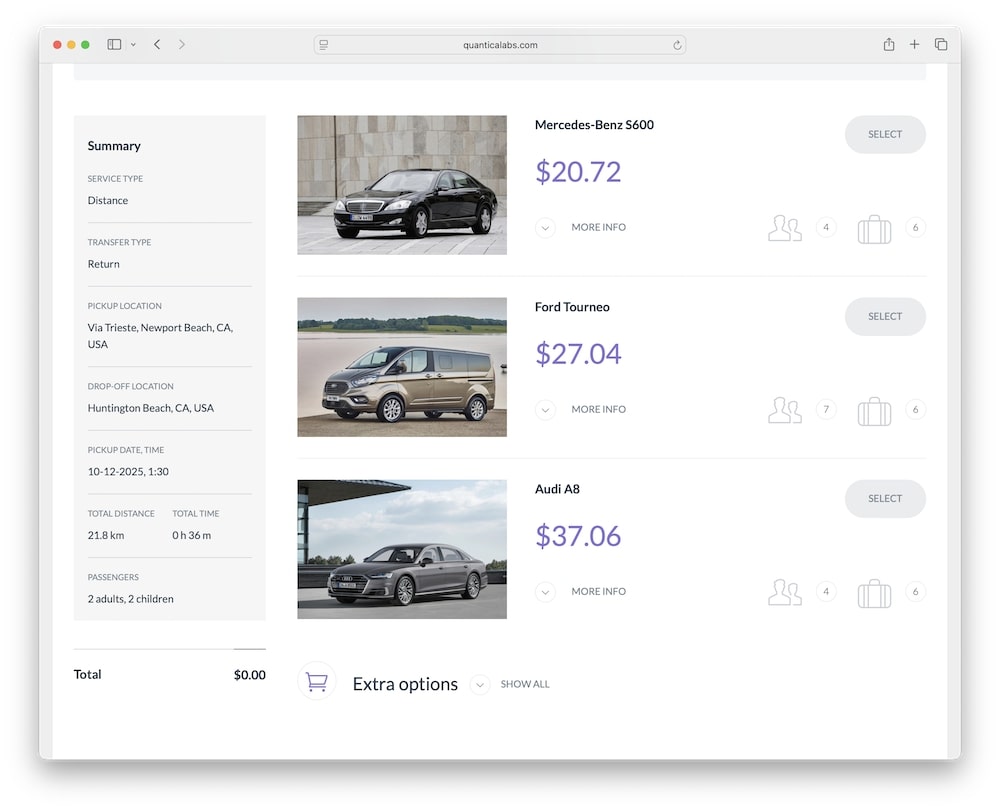Click the Mercedes-Benz S600 title

[x=594, y=125]
